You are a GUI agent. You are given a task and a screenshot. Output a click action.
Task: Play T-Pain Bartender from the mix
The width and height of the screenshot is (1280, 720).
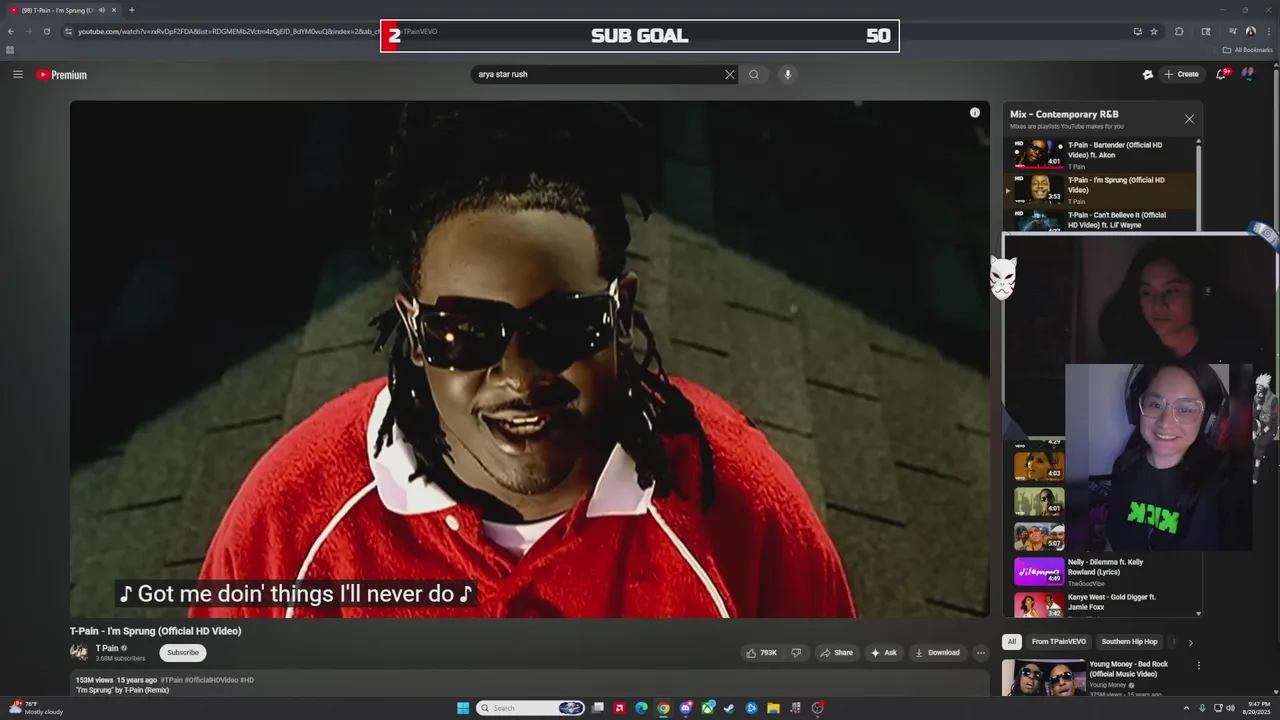tap(1099, 154)
